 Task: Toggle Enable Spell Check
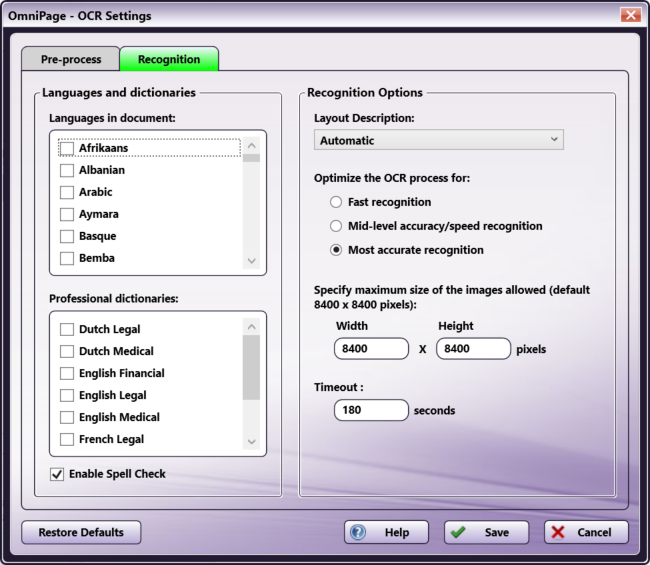(x=57, y=474)
